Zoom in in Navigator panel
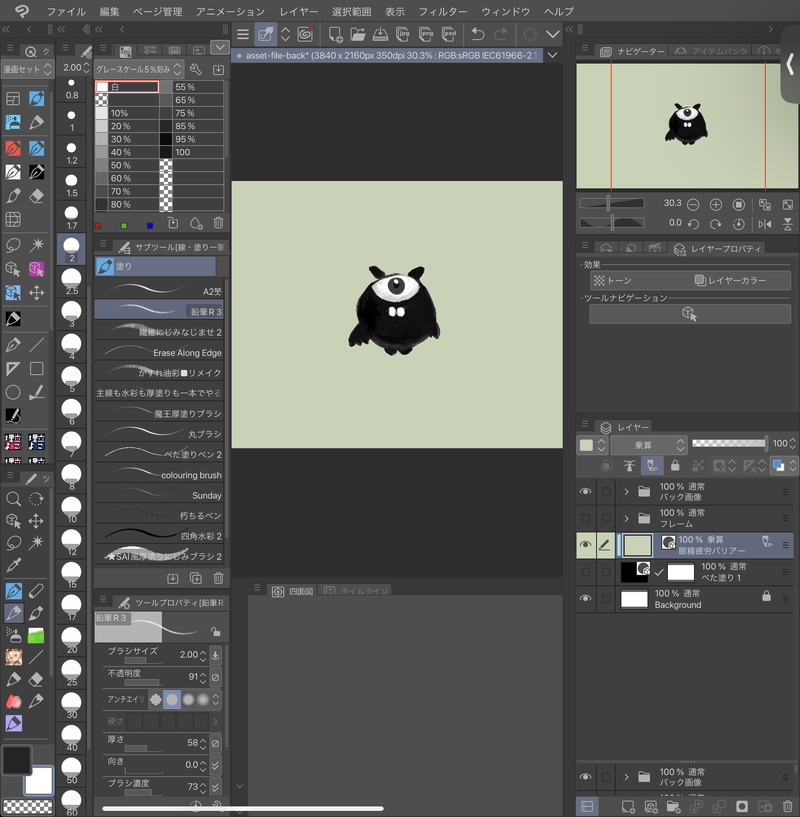This screenshot has width=800, height=817. tap(716, 205)
